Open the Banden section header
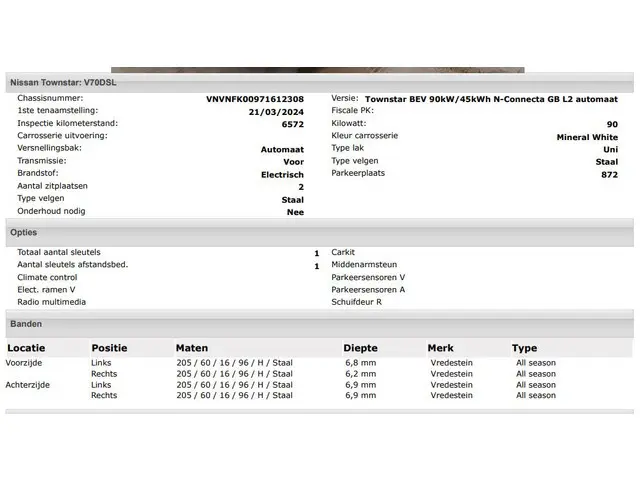Viewport: 640px width, 480px height. click(26, 324)
